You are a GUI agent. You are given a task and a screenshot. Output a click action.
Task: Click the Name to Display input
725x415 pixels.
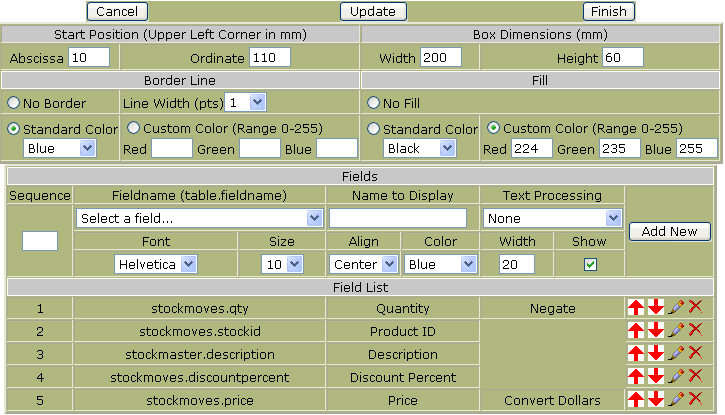[x=398, y=218]
